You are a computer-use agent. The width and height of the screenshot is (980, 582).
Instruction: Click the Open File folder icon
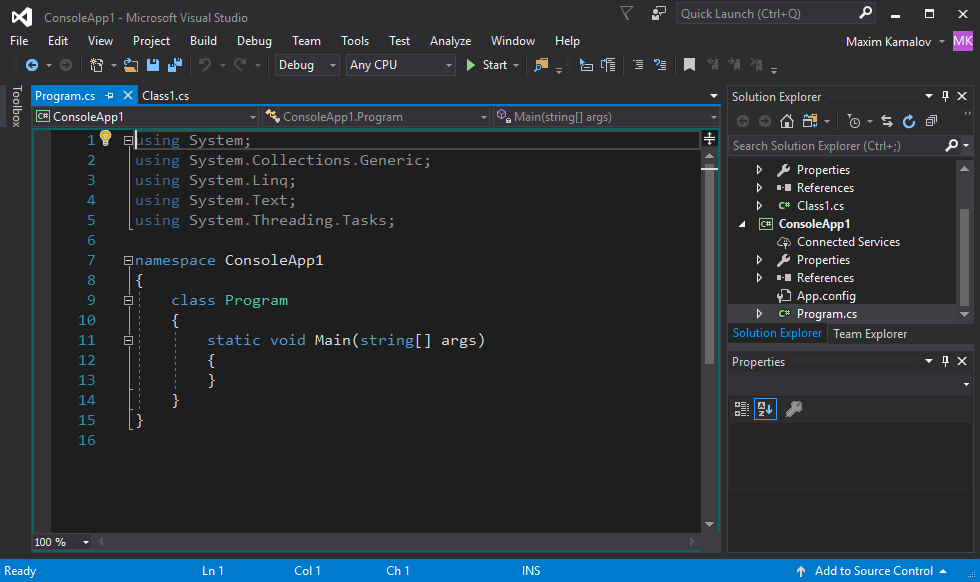[131, 65]
